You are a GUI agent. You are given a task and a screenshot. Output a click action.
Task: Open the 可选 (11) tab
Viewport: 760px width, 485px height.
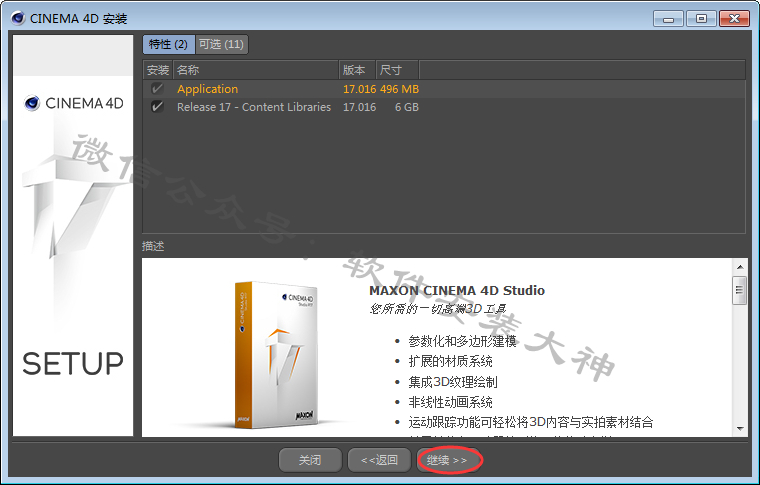click(222, 45)
